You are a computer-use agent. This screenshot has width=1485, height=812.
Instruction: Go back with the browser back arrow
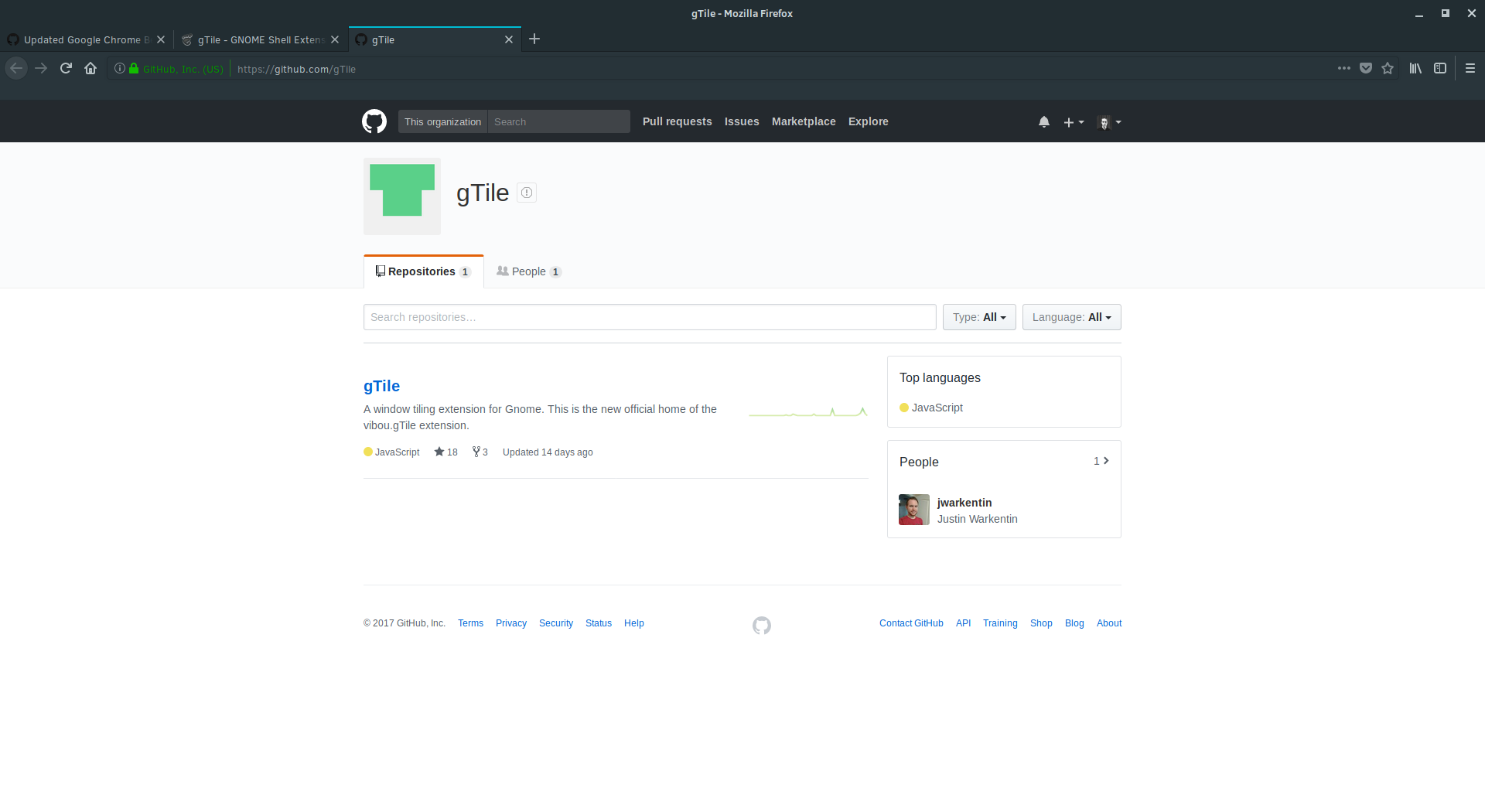point(16,68)
